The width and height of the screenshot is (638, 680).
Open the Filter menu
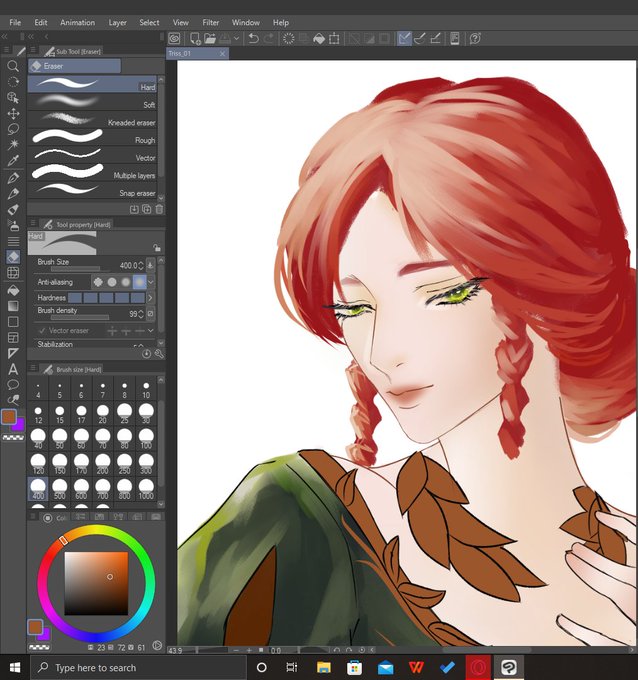point(211,23)
